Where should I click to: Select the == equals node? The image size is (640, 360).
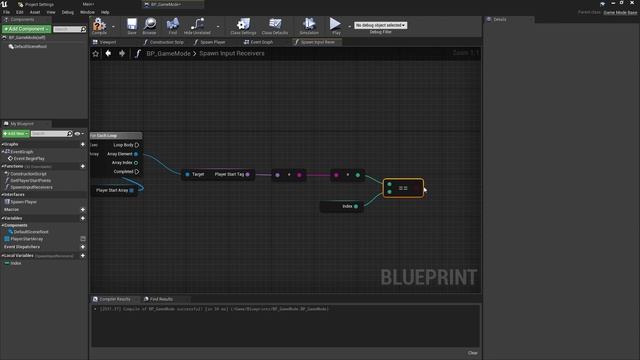coord(403,188)
